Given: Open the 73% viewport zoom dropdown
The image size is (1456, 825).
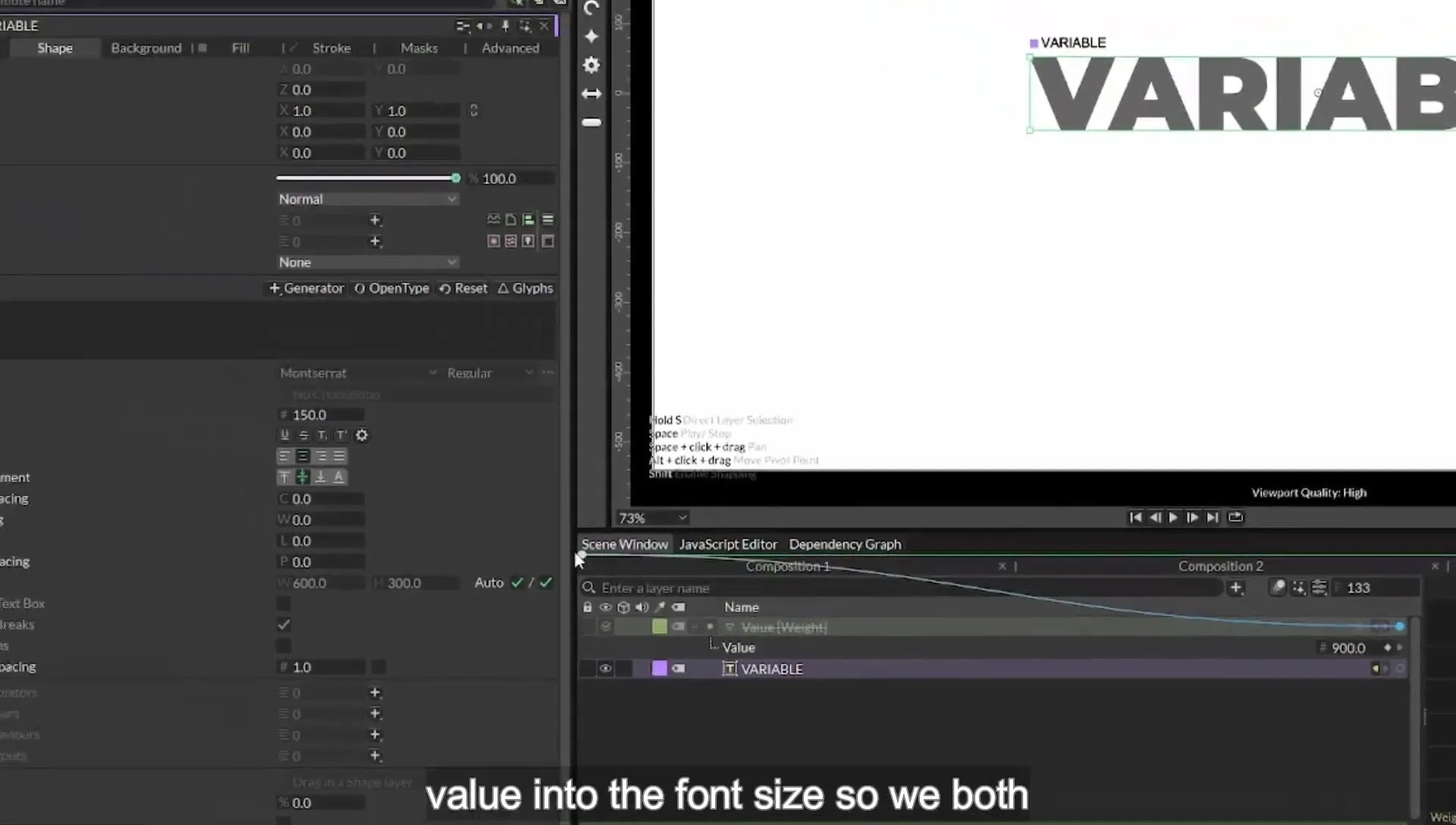Looking at the screenshot, I should point(652,518).
